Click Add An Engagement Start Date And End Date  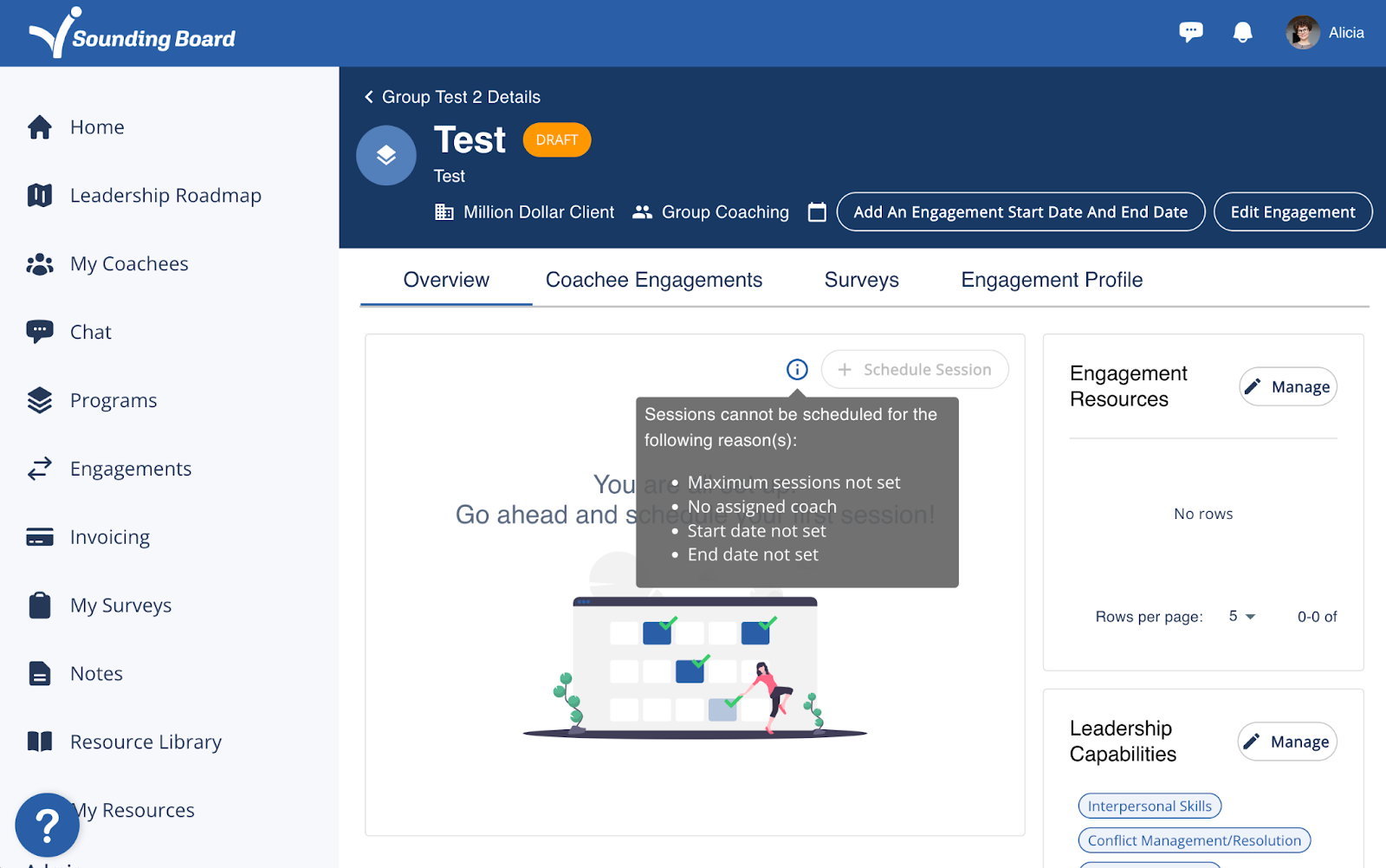(1020, 212)
